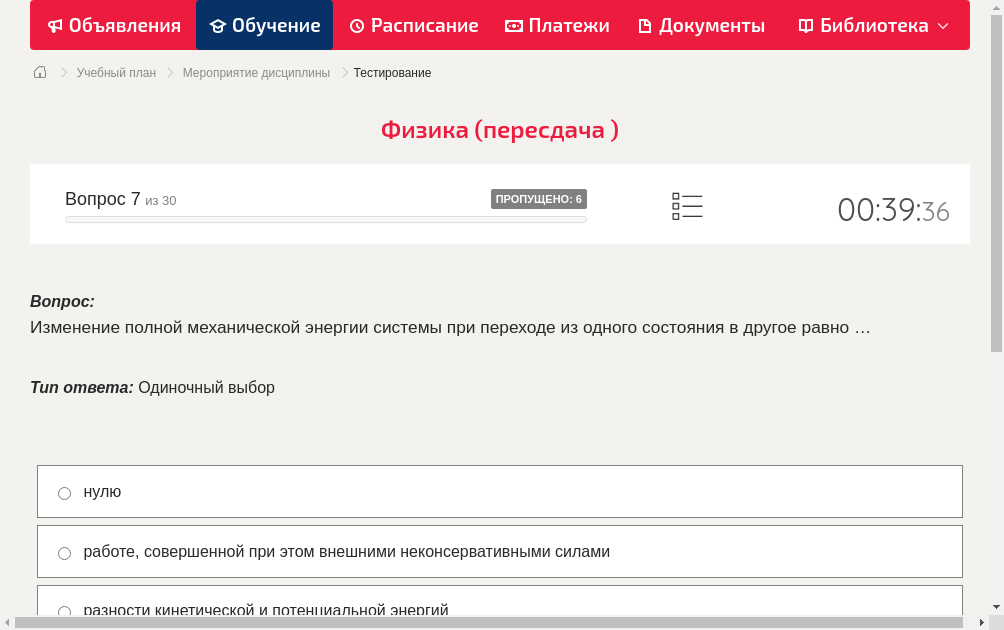The width and height of the screenshot is (1004, 630).
Task: Click the bottom-left scroll arrow
Action: pos(8,621)
